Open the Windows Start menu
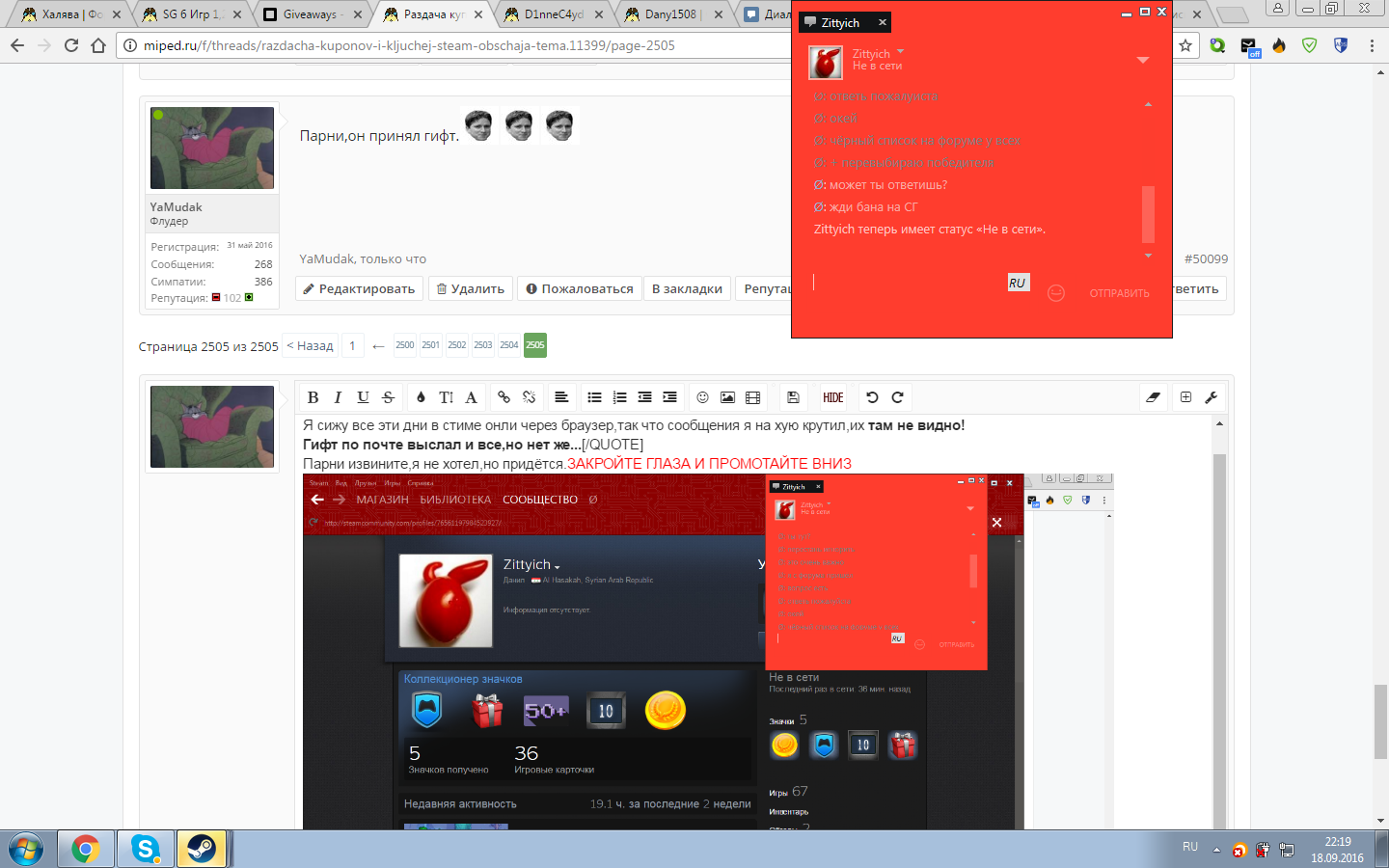 [26, 849]
